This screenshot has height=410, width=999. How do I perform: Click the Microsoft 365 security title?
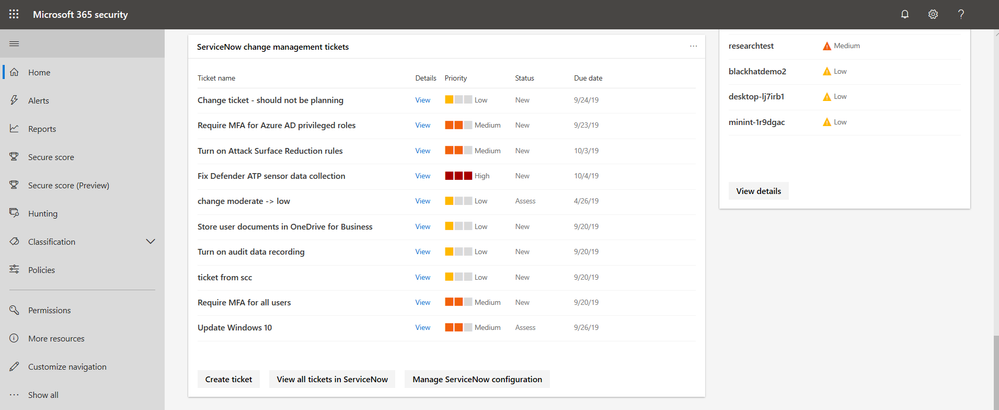tap(80, 15)
